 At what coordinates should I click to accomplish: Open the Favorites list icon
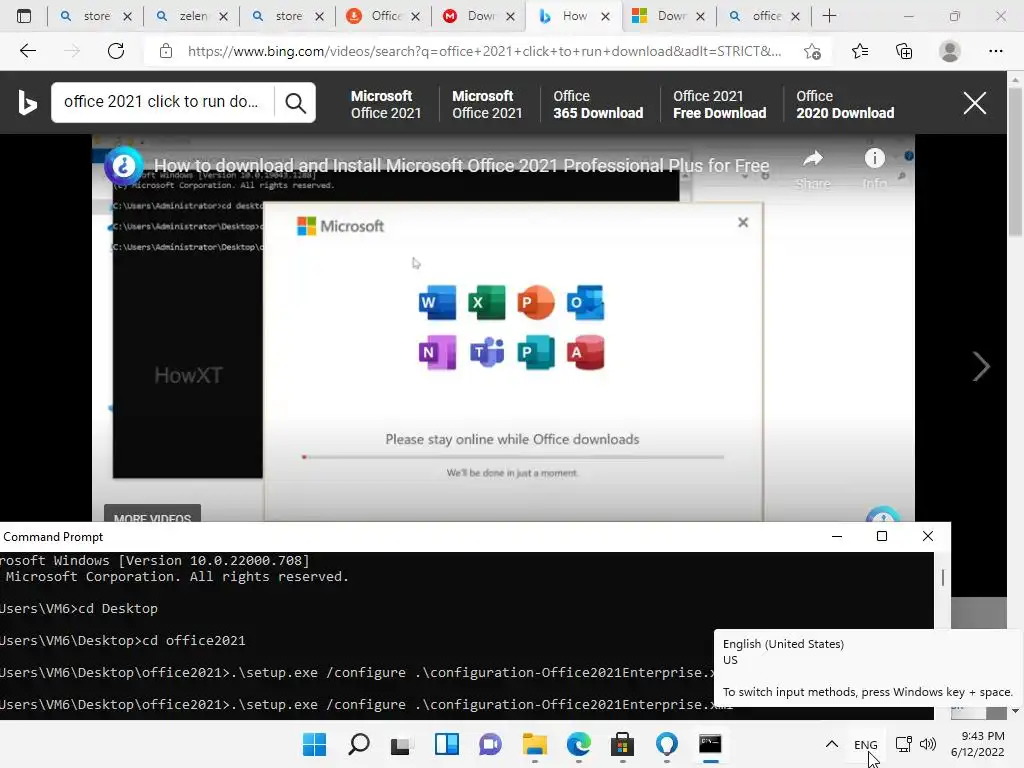860,51
